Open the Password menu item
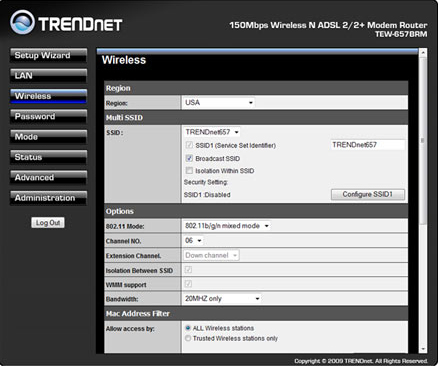 coord(48,116)
